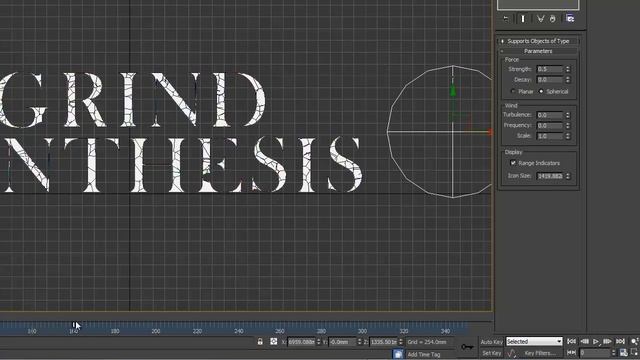Viewport: 640px width, 360px height.
Task: Click frame 300 on the track bar
Action: coord(362,331)
